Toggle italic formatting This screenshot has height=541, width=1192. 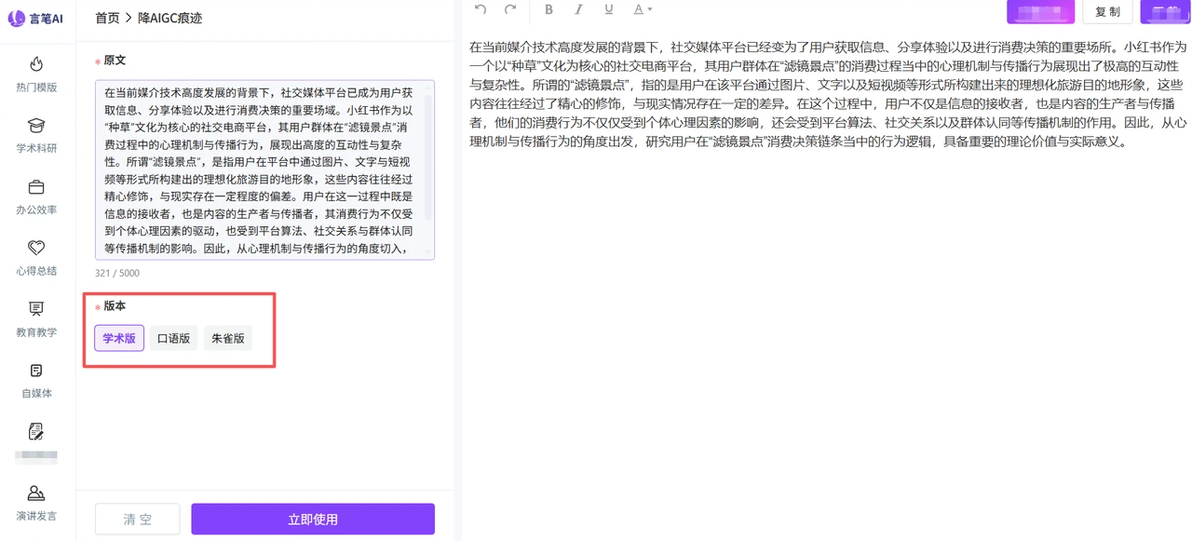579,9
